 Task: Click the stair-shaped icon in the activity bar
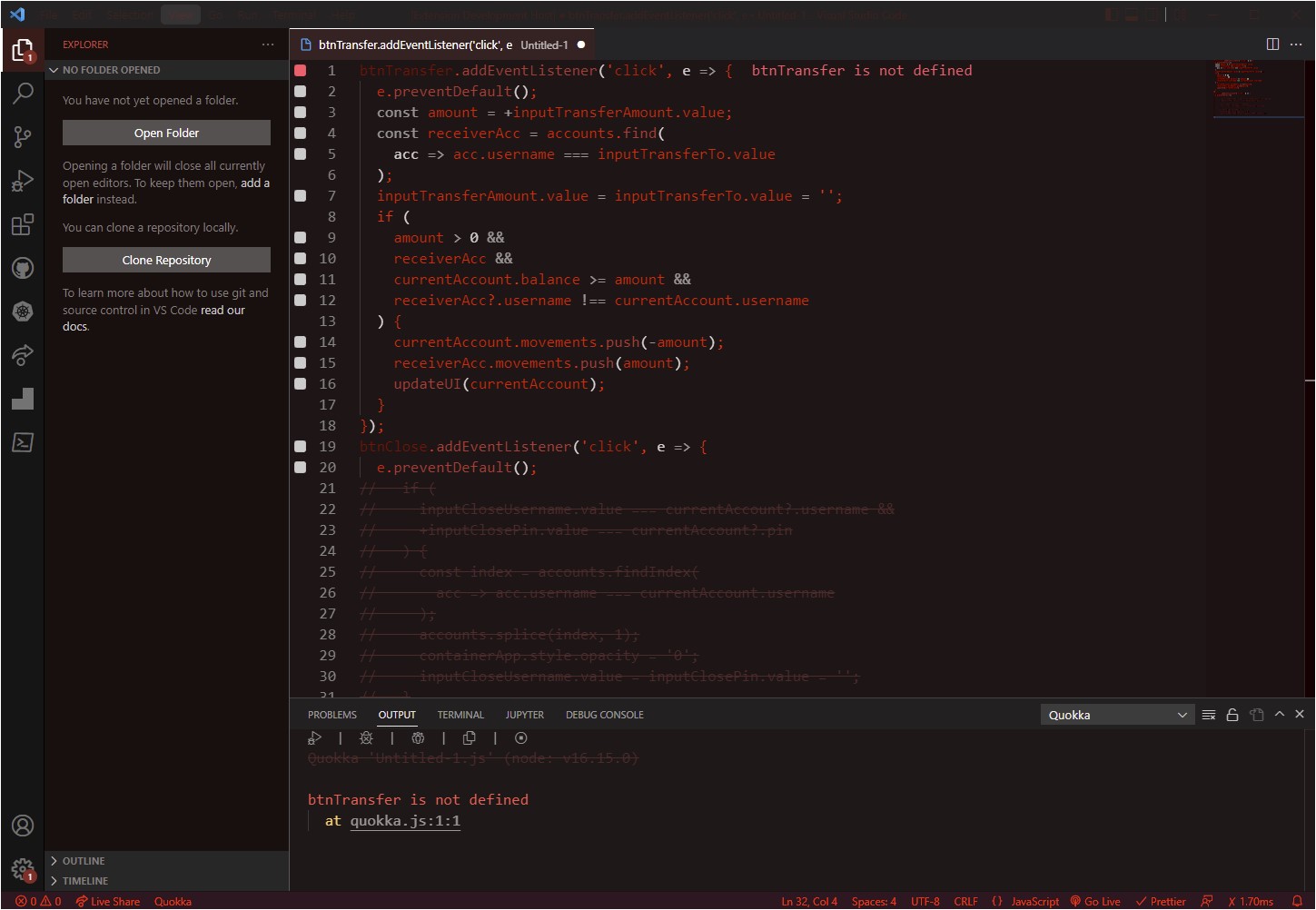pyautogui.click(x=23, y=399)
